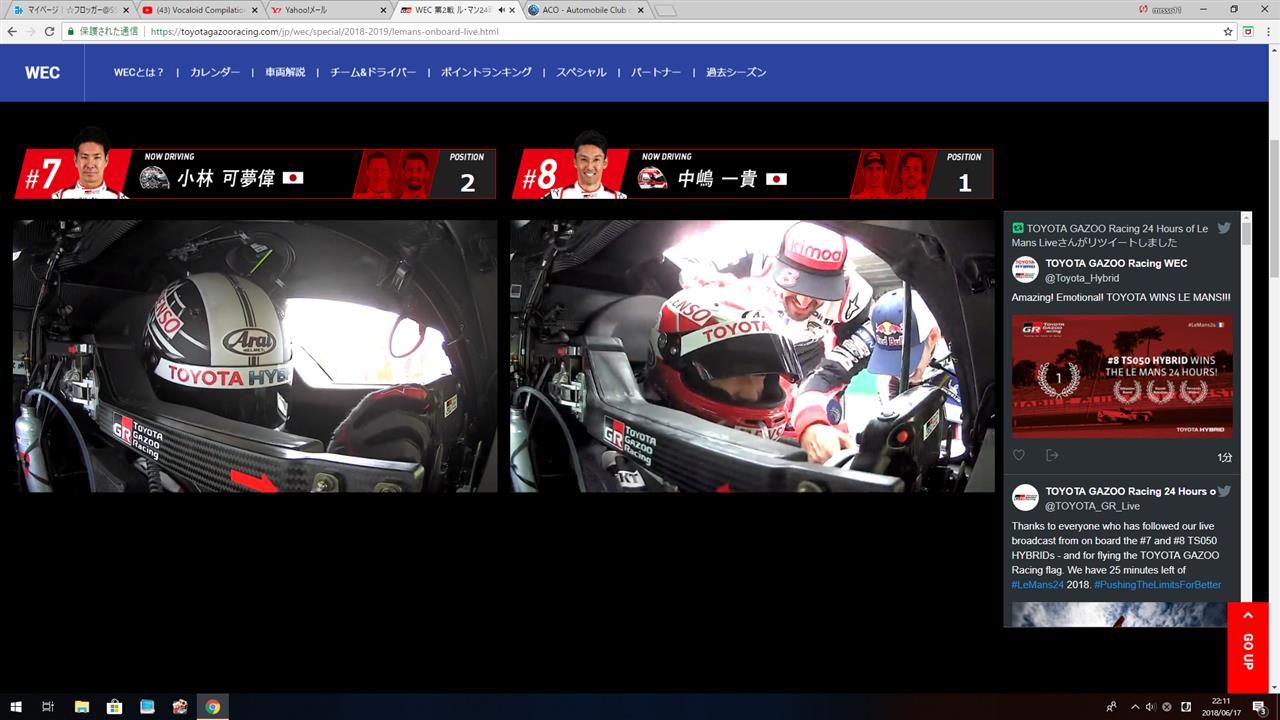Reload the page
The height and width of the screenshot is (720, 1280).
(50, 31)
